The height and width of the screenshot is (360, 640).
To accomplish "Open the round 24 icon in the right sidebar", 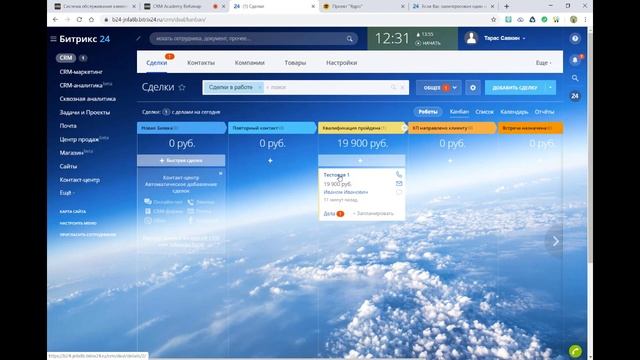I will (x=575, y=96).
